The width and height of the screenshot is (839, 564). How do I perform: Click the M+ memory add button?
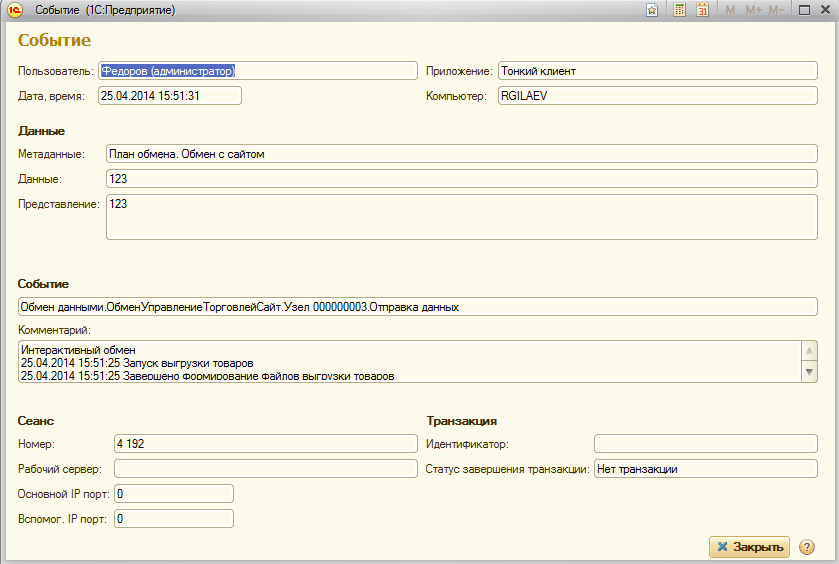(x=753, y=10)
